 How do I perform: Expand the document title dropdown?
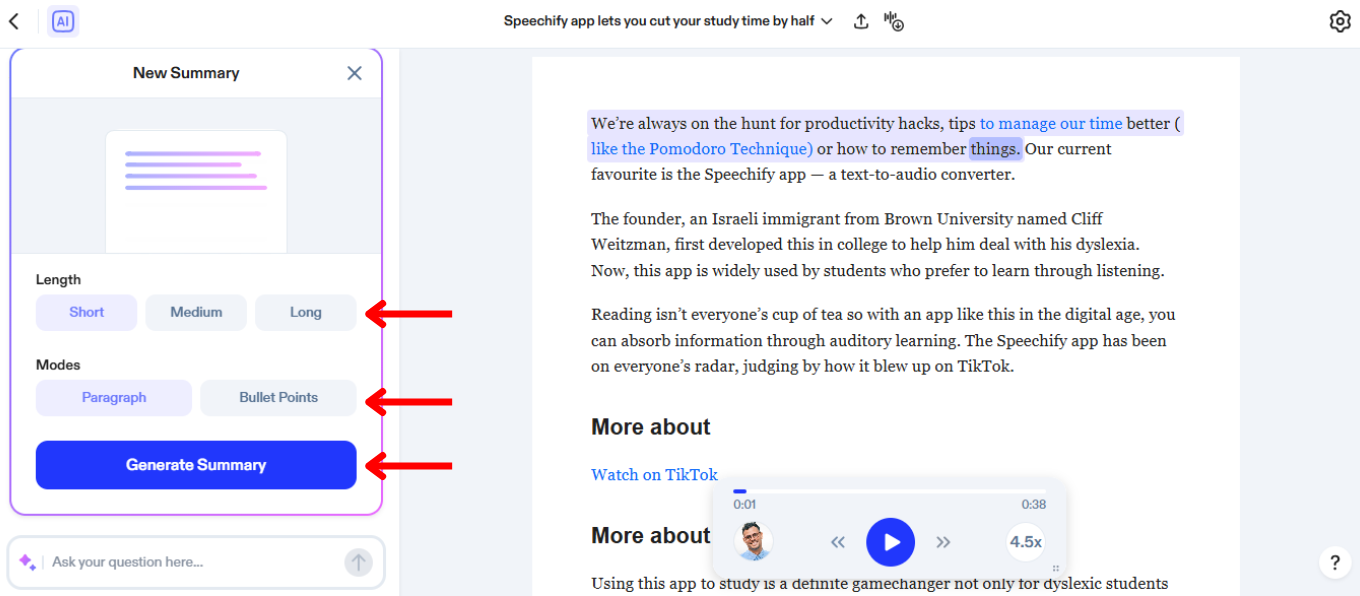[826, 21]
